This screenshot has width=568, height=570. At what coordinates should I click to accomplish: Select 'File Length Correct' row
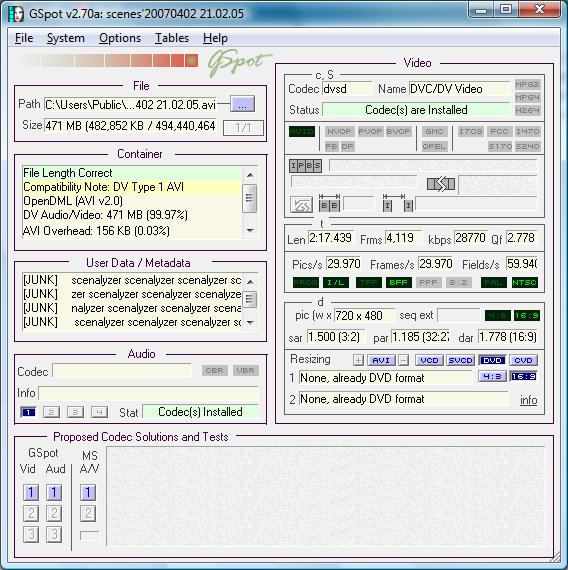[132, 173]
